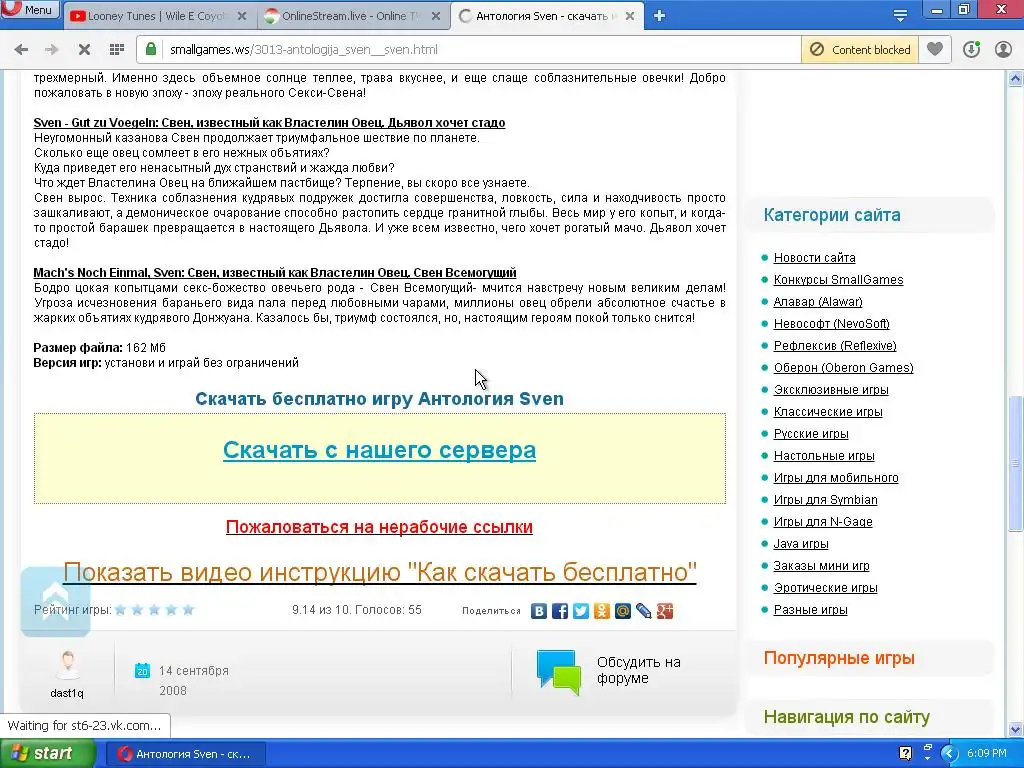Image resolution: width=1024 pixels, height=768 pixels.
Task: Open Эксклюзивные игры category
Action: tap(831, 390)
